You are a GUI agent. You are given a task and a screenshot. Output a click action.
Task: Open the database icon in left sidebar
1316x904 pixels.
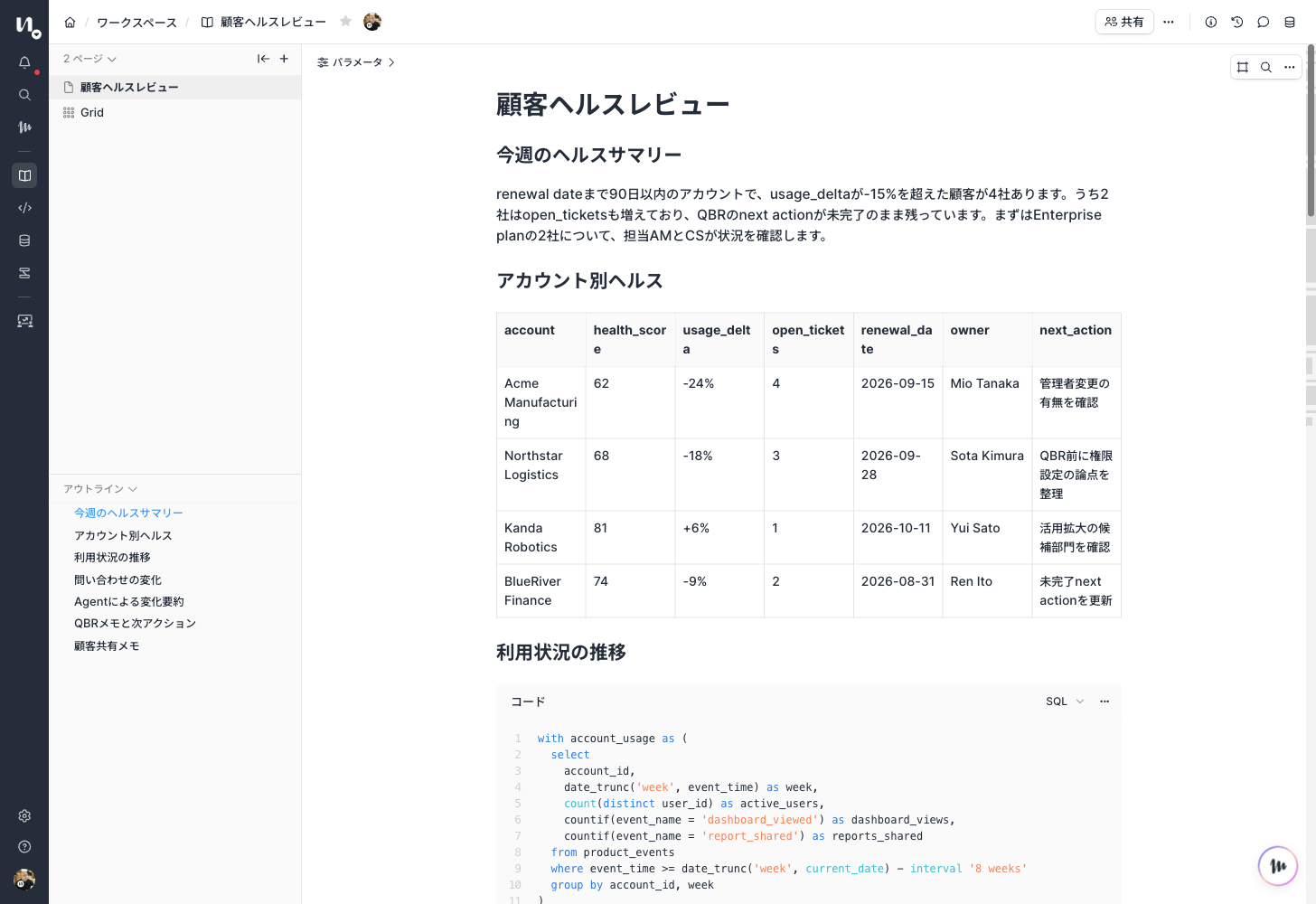pyautogui.click(x=24, y=240)
